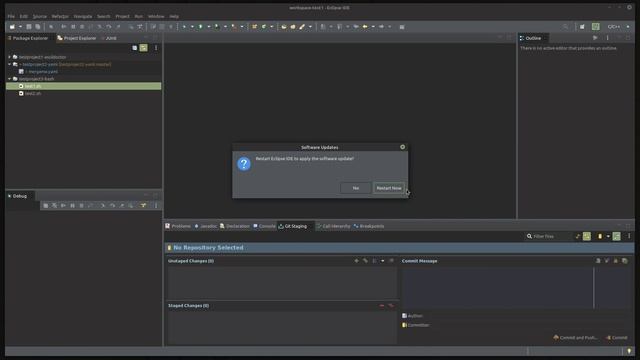Open Debug view menu (three dots)
640x360 pixels.
tap(156, 206)
